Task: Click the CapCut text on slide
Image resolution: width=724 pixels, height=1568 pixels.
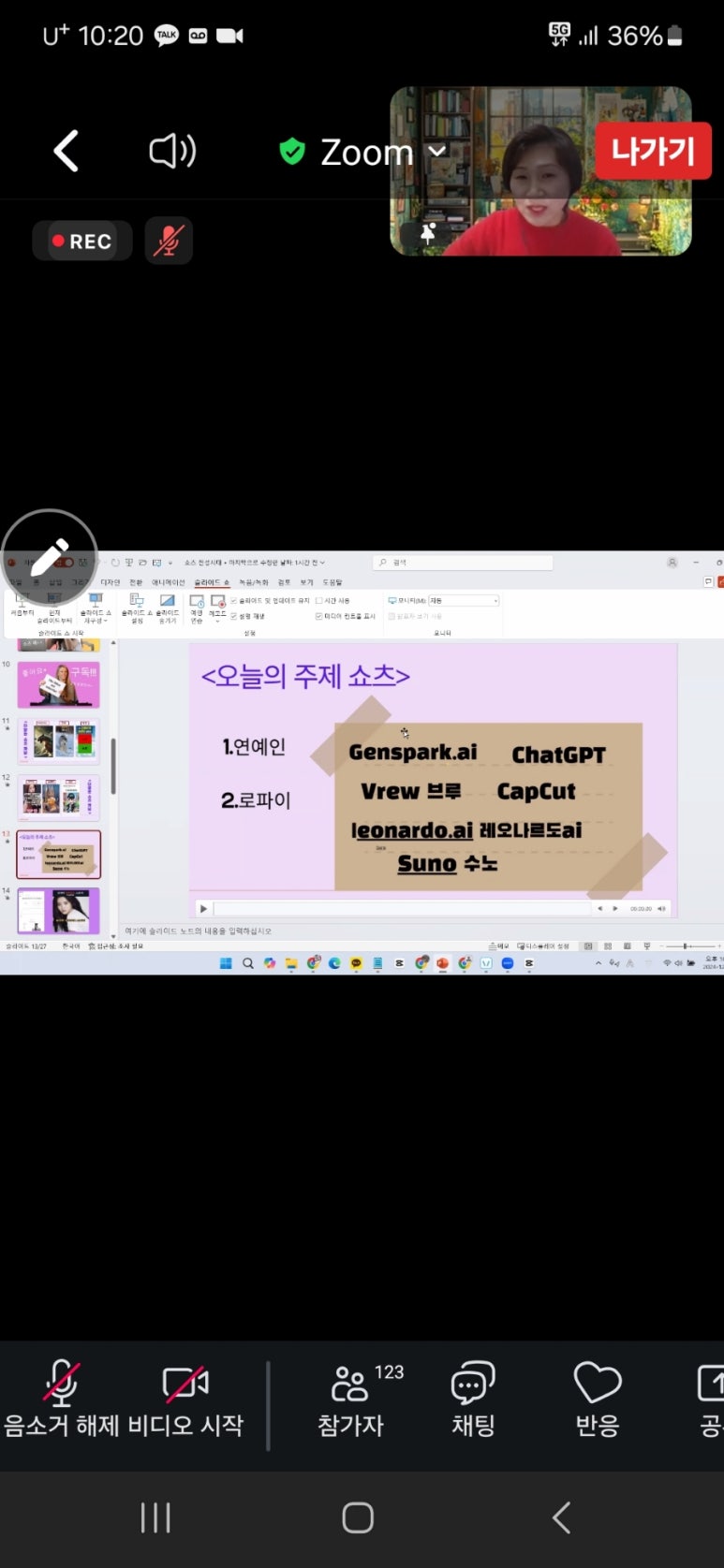Action: 536,791
